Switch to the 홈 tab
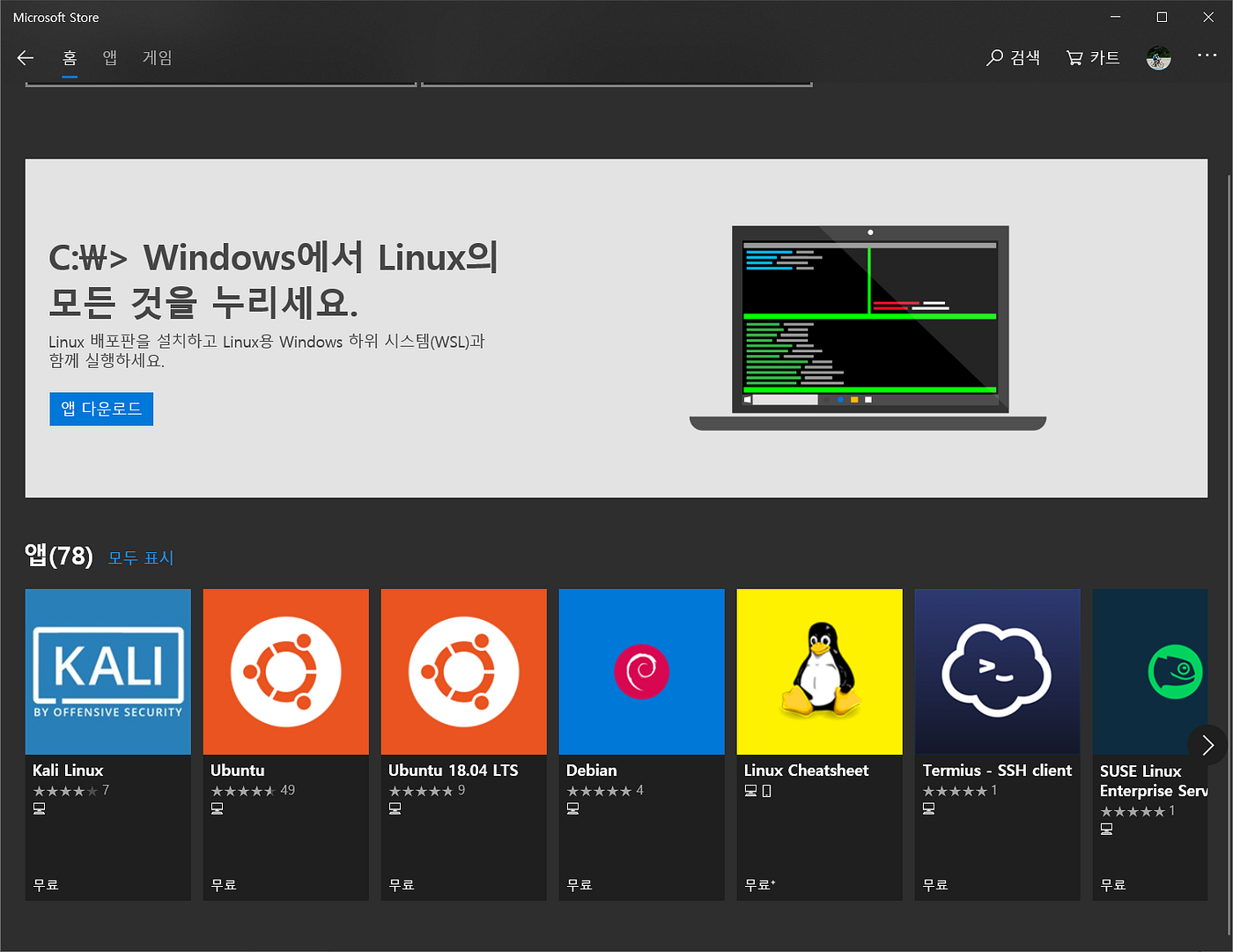The image size is (1233, 952). [x=70, y=58]
